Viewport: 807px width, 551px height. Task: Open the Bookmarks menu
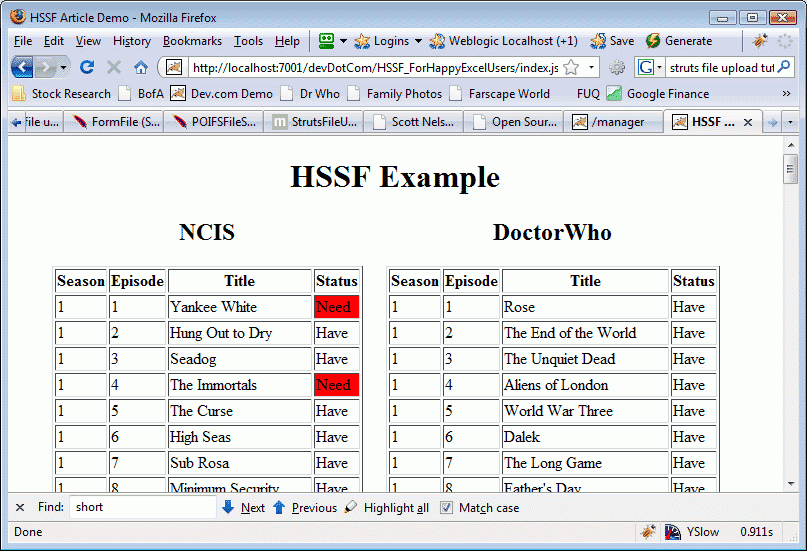[x=192, y=41]
